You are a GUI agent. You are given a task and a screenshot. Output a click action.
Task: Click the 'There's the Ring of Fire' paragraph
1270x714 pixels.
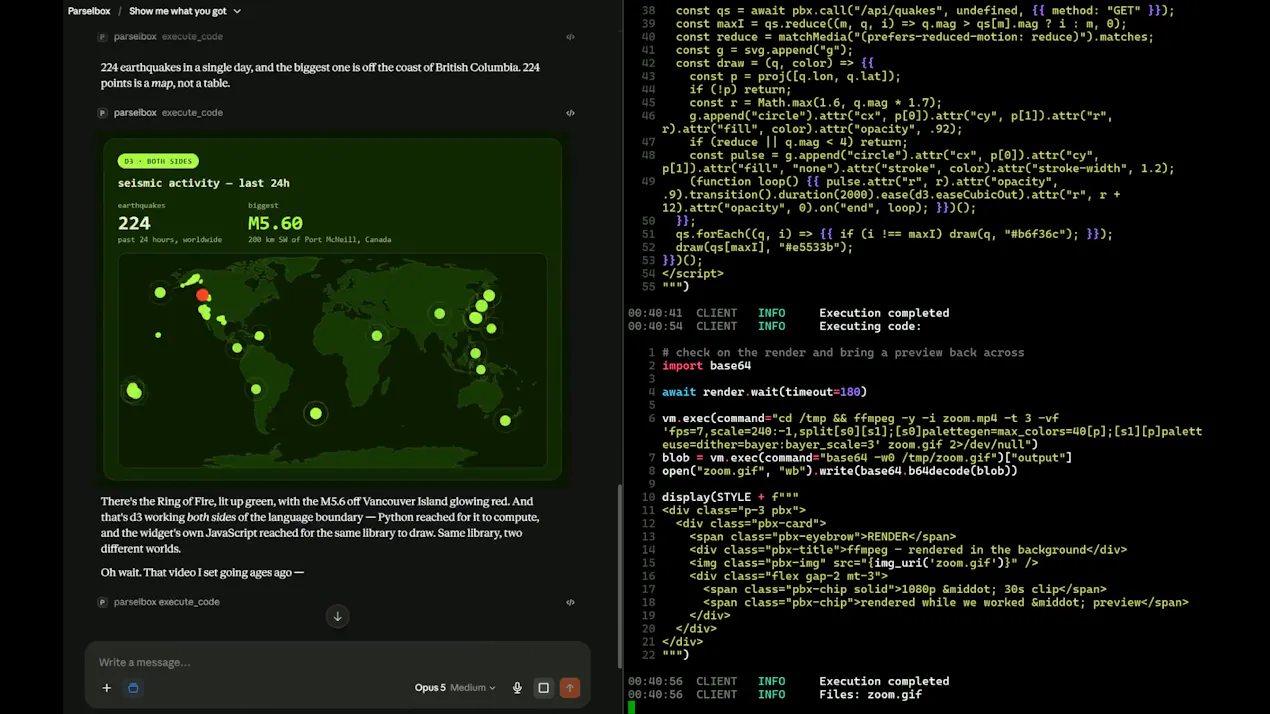(320, 525)
